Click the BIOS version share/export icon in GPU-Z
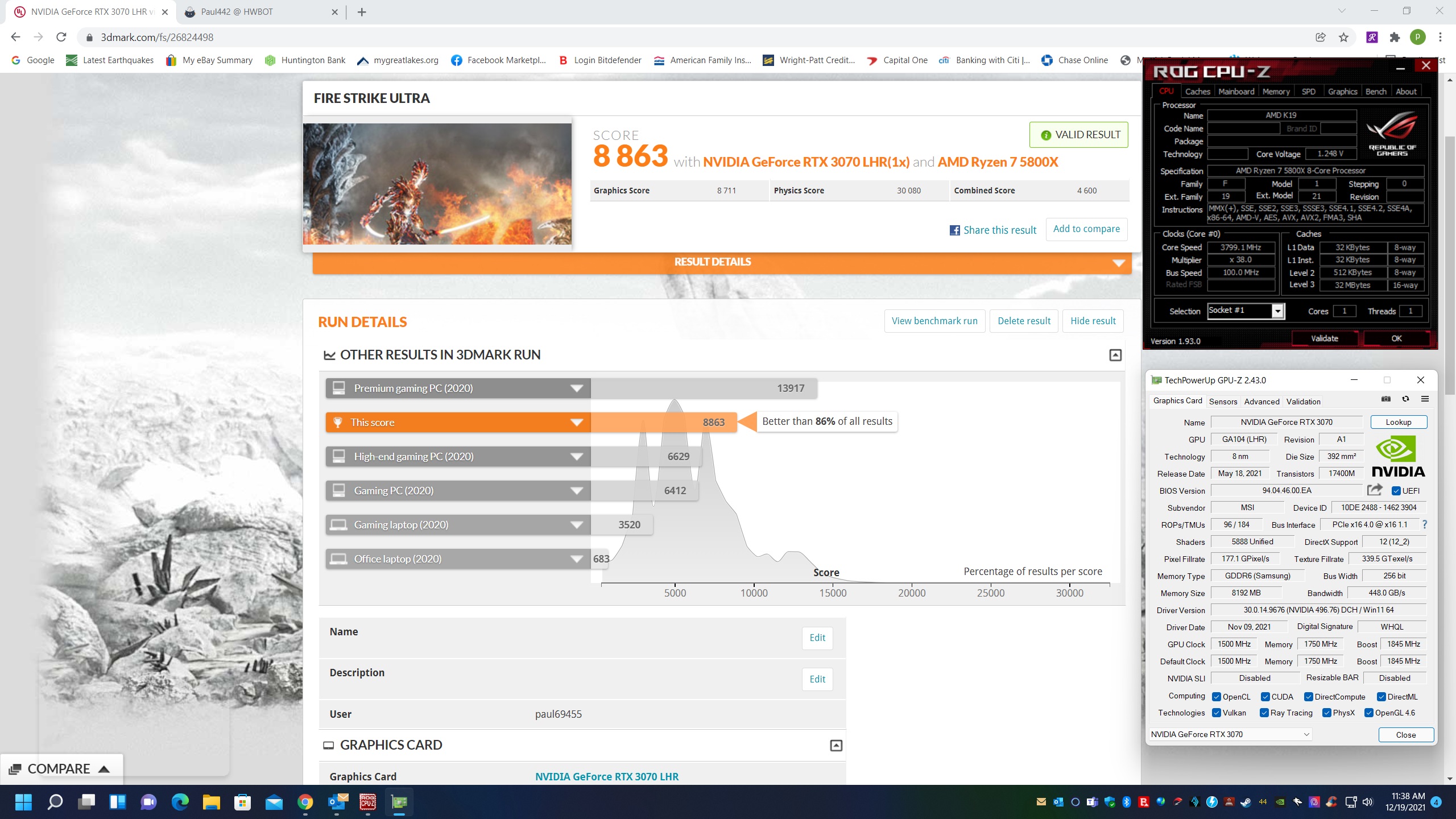Image resolution: width=1456 pixels, height=819 pixels. coord(1375,490)
